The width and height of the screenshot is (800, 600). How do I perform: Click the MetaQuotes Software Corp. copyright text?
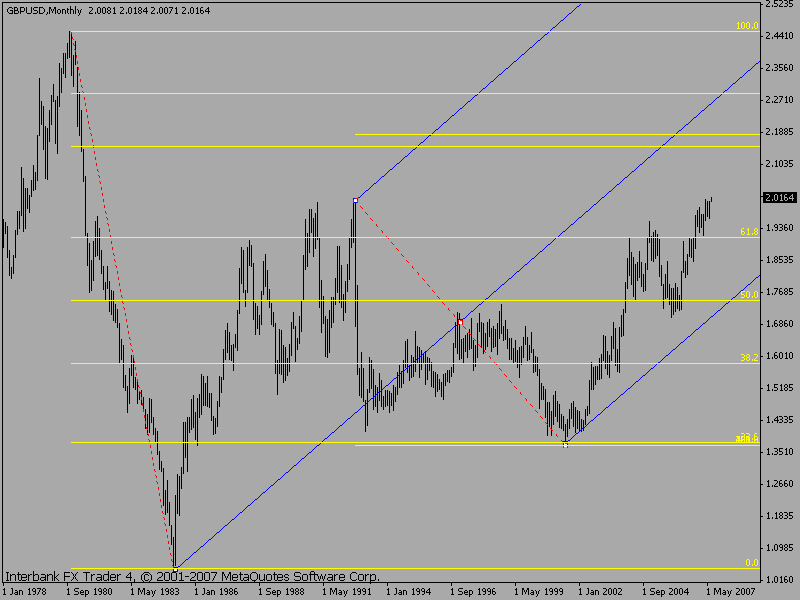301,577
